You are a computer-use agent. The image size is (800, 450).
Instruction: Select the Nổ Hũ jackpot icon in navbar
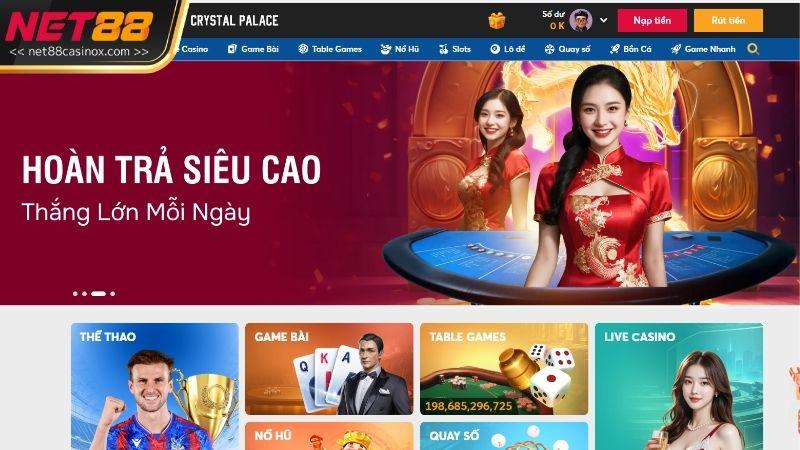[386, 49]
